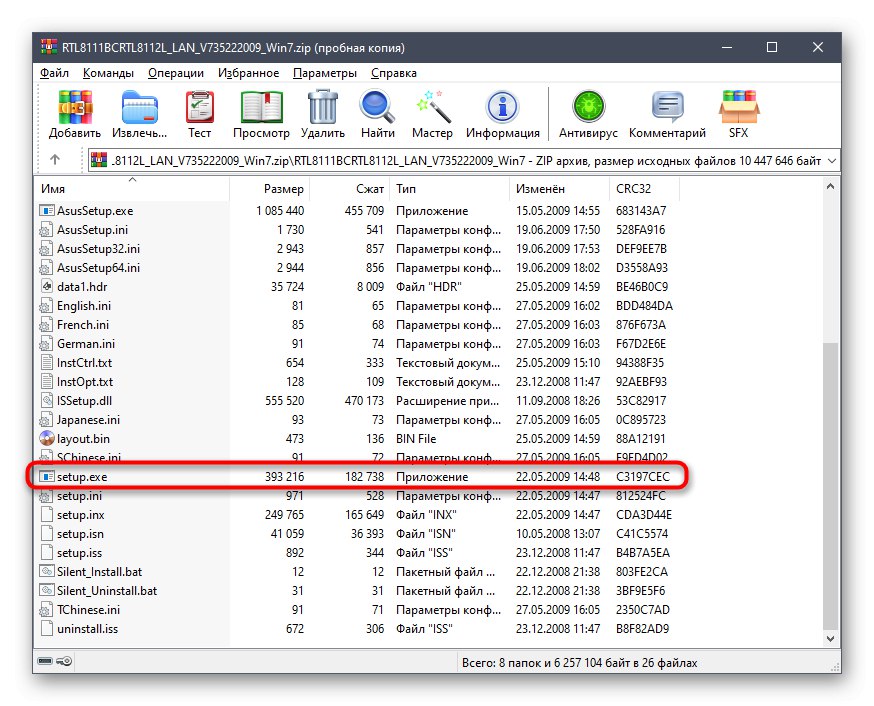Click the CRC32 value C3197CEC
The image size is (874, 706).
click(642, 477)
